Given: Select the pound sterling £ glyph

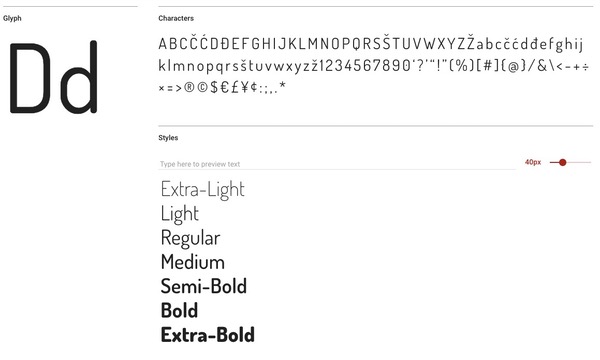Looking at the screenshot, I should pyautogui.click(x=235, y=88).
